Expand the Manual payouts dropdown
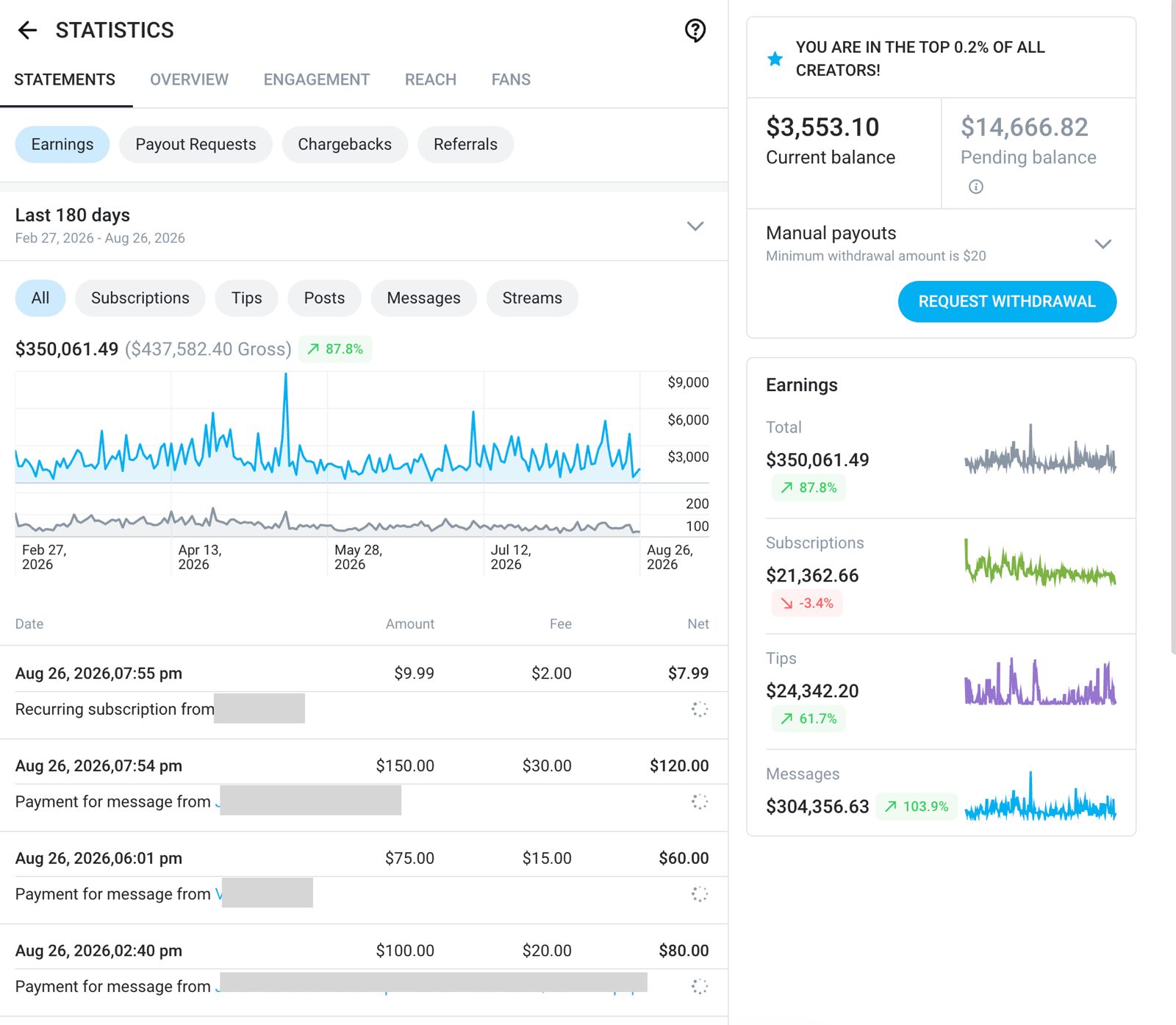This screenshot has height=1025, width=1176. 1102,244
